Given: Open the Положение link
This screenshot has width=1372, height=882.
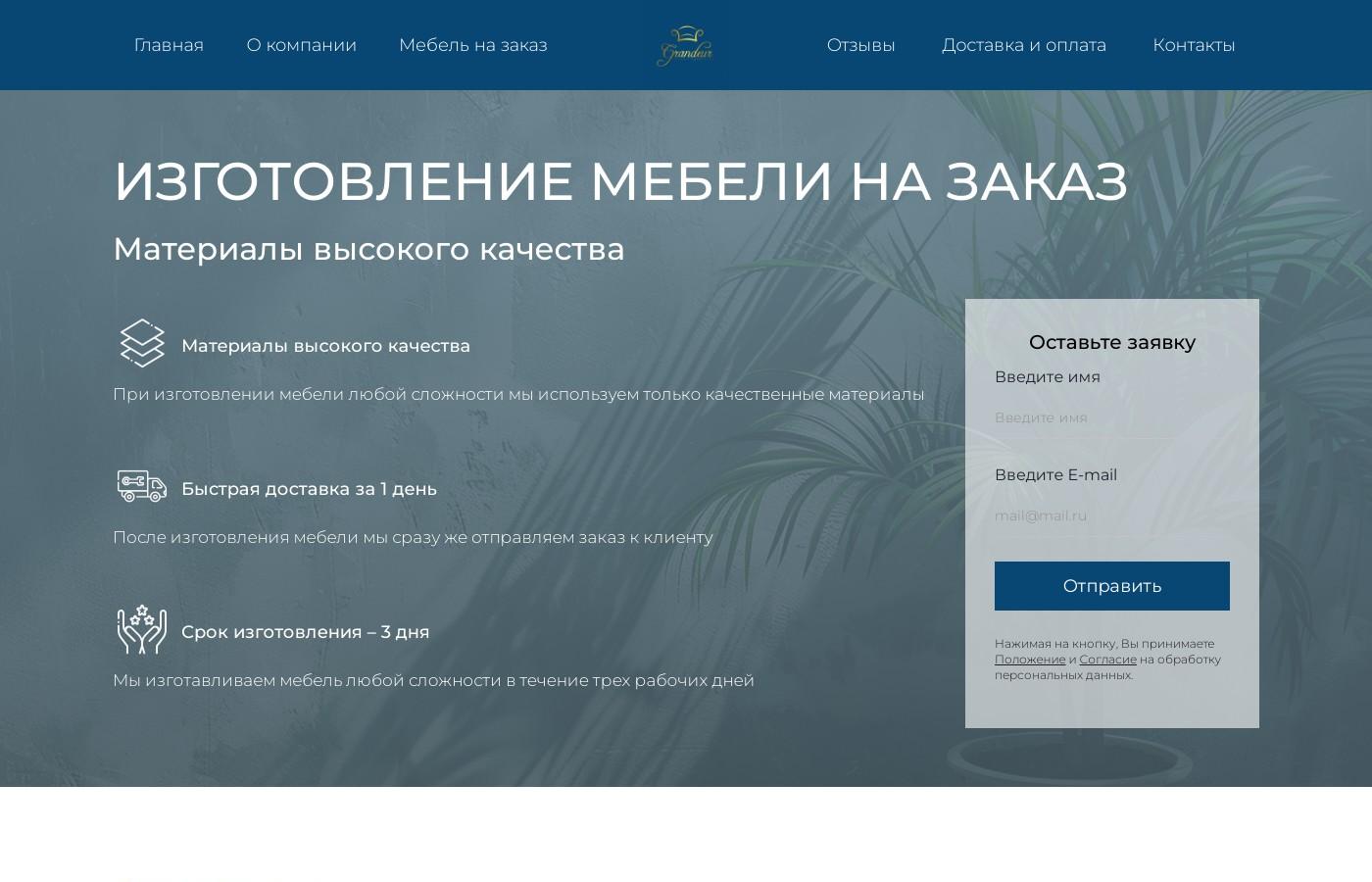Looking at the screenshot, I should pyautogui.click(x=1030, y=660).
